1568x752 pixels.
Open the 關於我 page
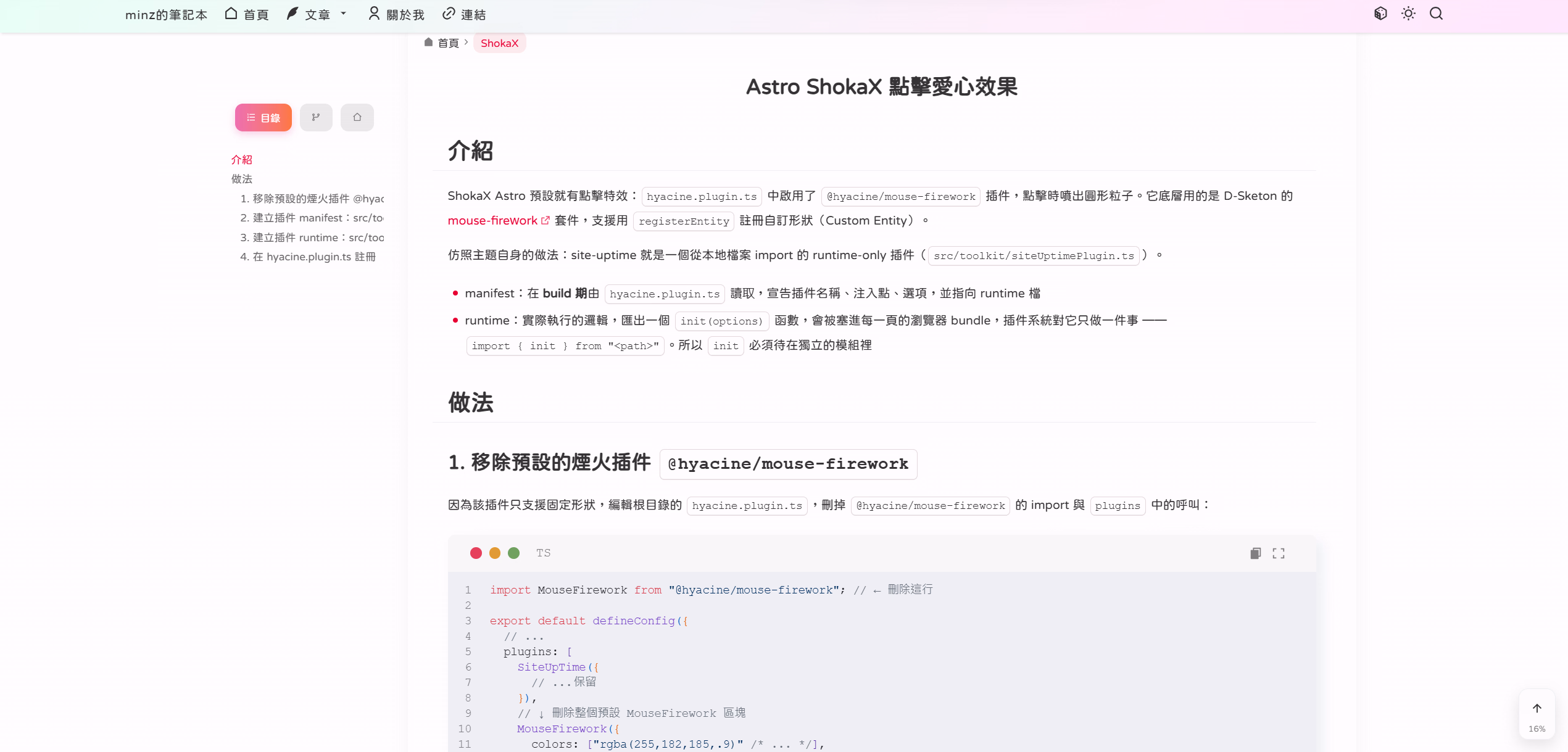[396, 14]
